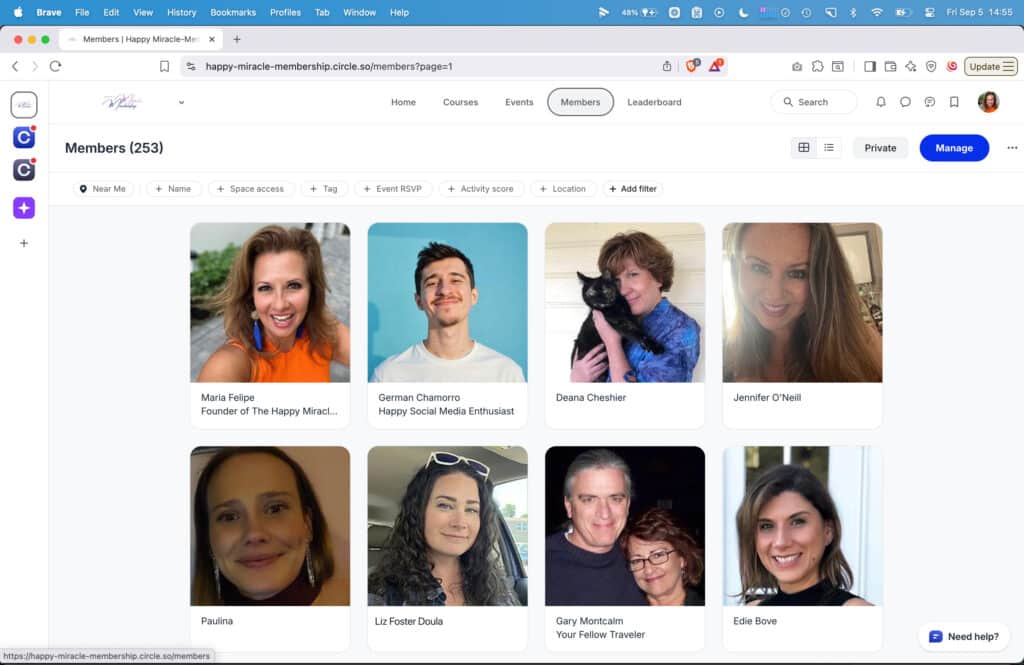The height and width of the screenshot is (665, 1024).
Task: Open German Chamorro's profile photo
Action: point(447,302)
